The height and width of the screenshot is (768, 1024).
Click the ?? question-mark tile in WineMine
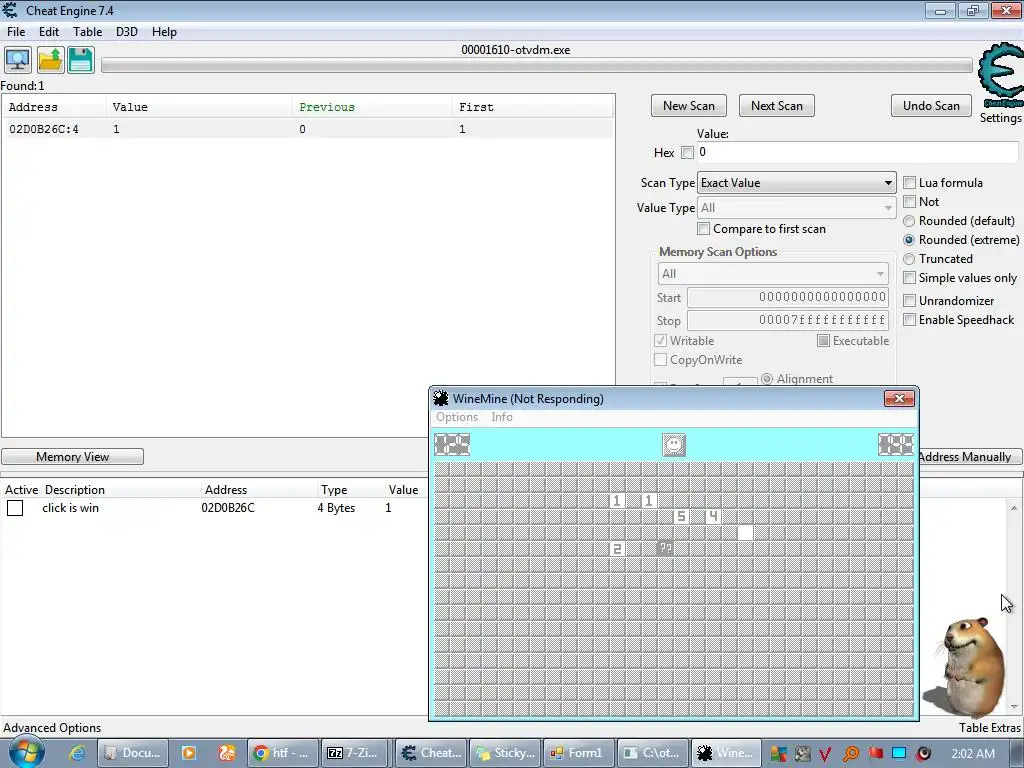tap(665, 549)
